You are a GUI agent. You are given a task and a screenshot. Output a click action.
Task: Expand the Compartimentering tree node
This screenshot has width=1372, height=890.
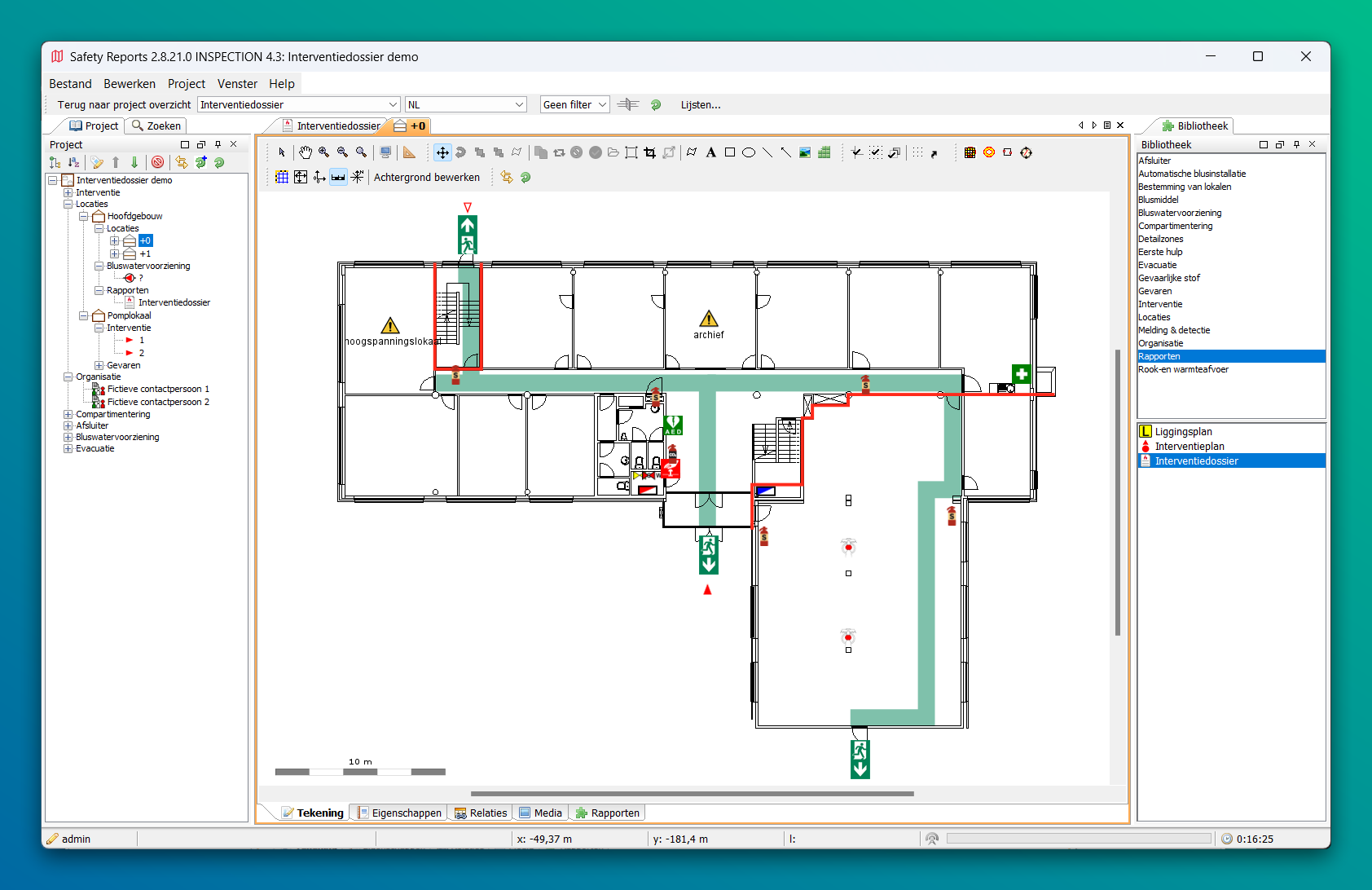[x=68, y=414]
